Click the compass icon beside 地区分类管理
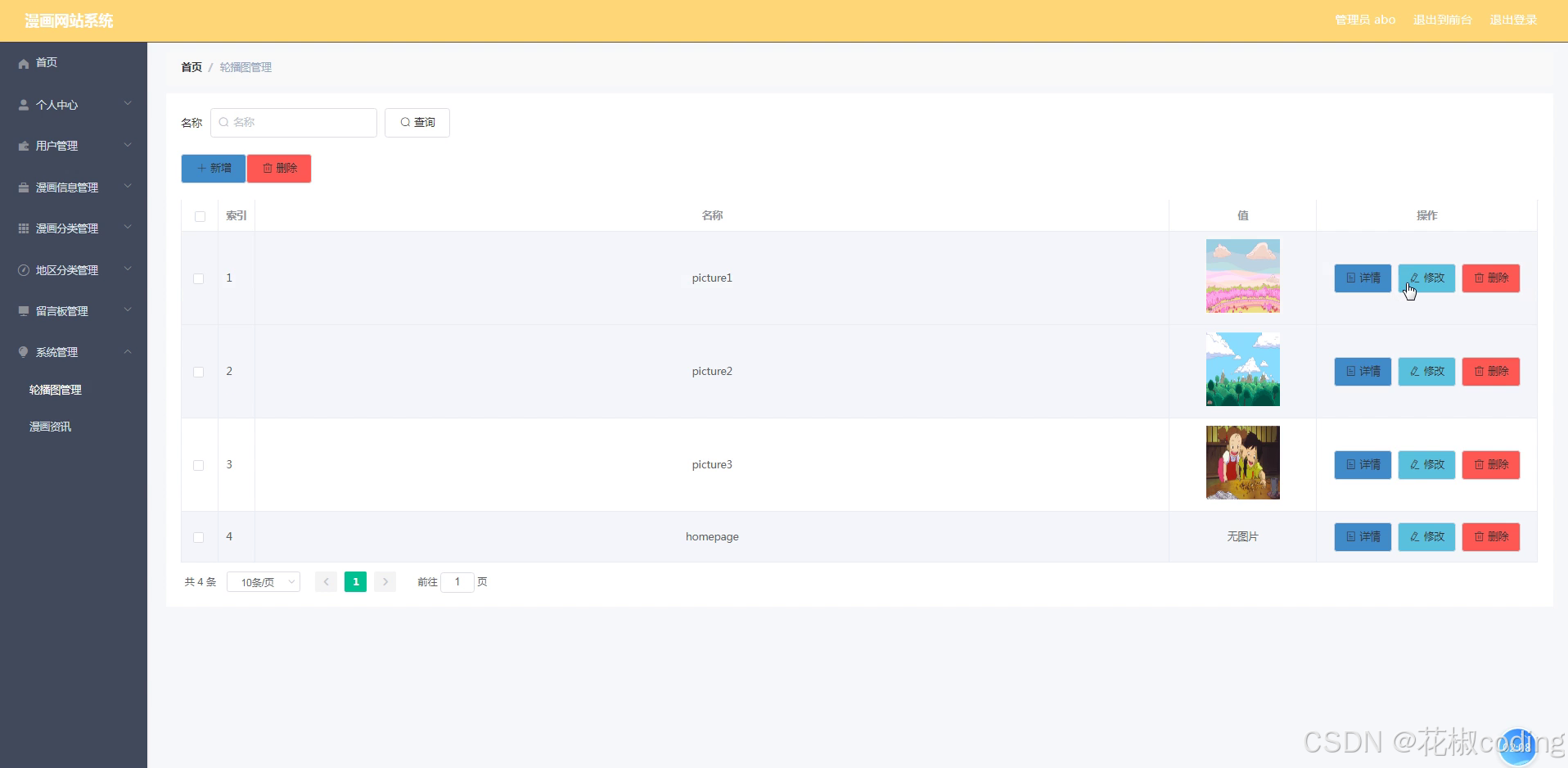 (x=24, y=270)
